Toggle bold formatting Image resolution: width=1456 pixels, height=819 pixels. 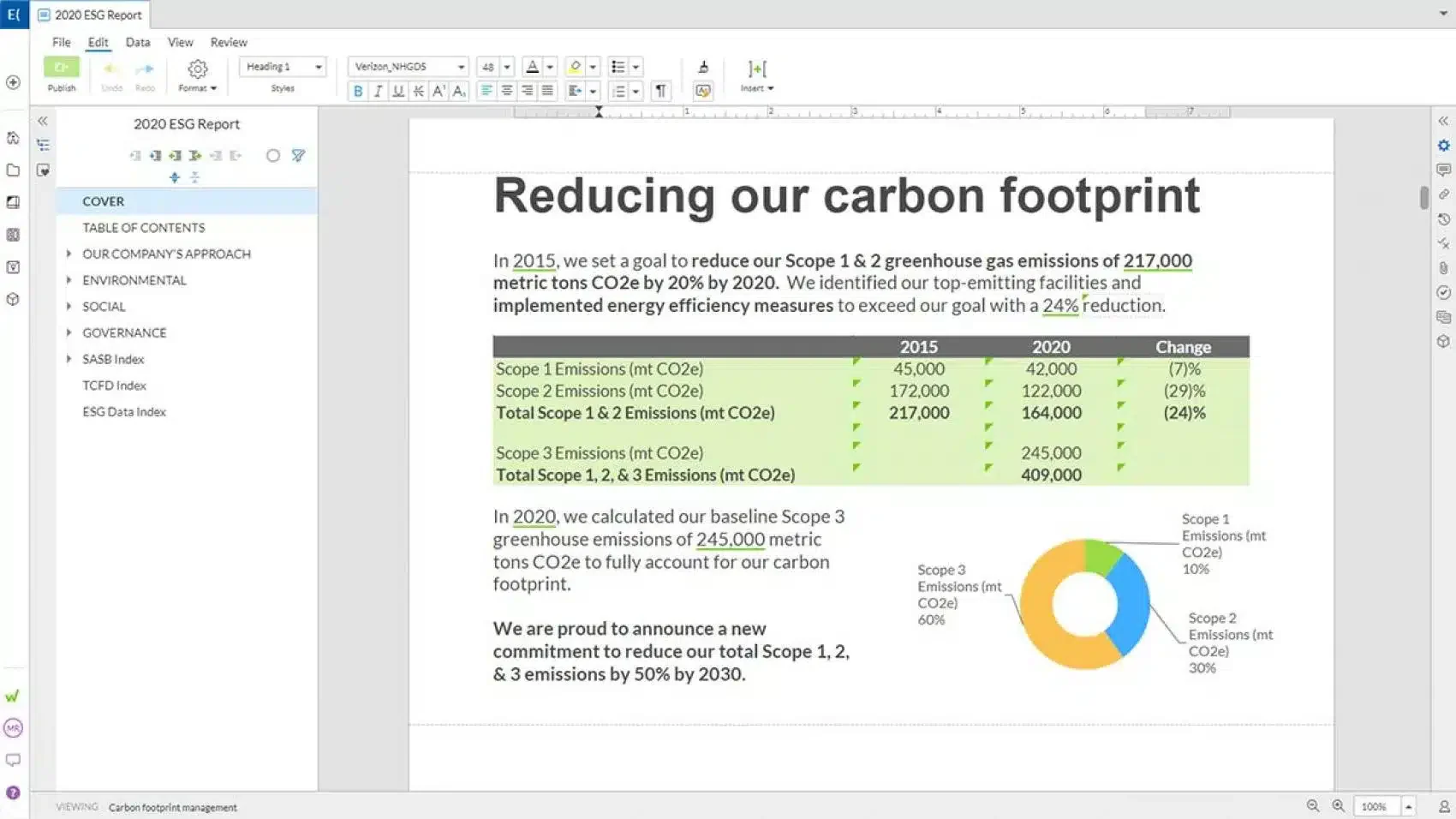(358, 91)
